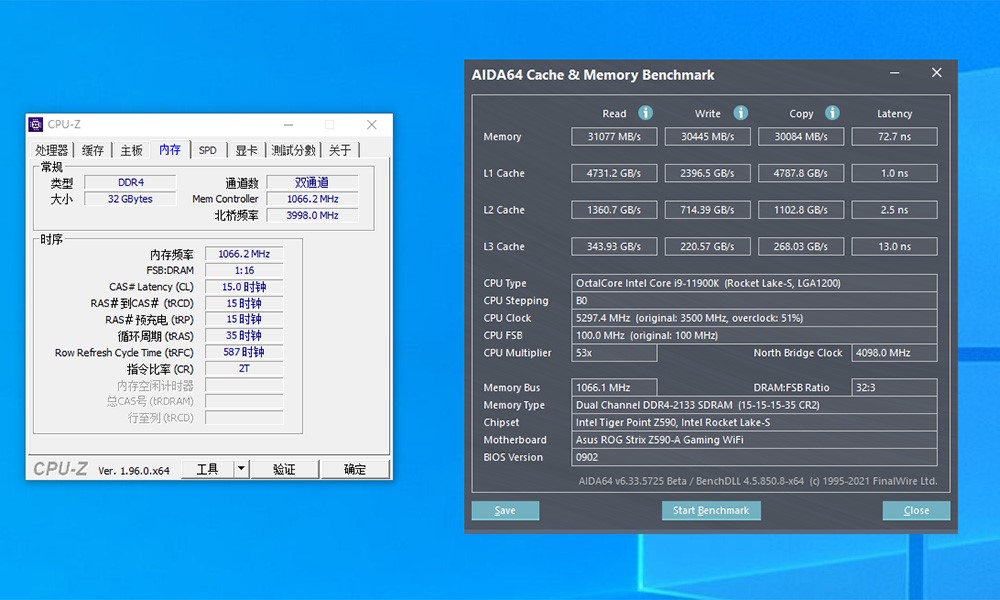
Task: Open the 缓存 tab in CPU-Z
Action: pos(93,150)
